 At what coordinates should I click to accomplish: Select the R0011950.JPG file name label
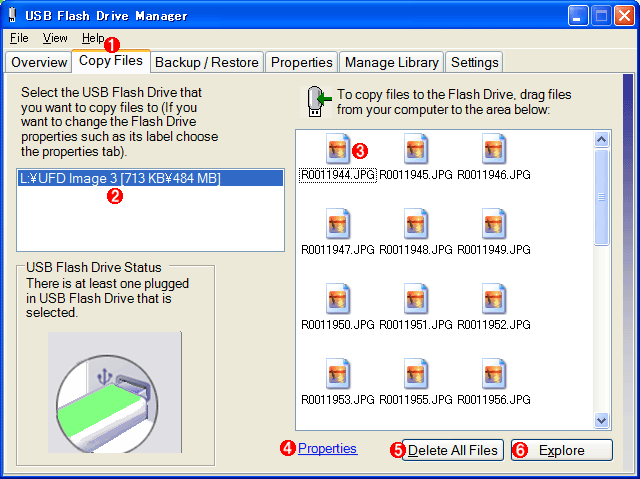(338, 325)
